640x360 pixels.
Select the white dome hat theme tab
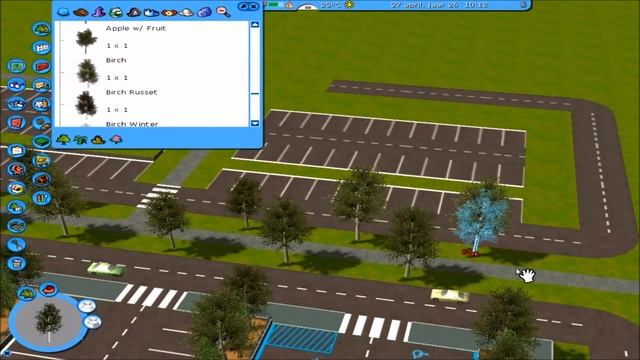[x=187, y=13]
